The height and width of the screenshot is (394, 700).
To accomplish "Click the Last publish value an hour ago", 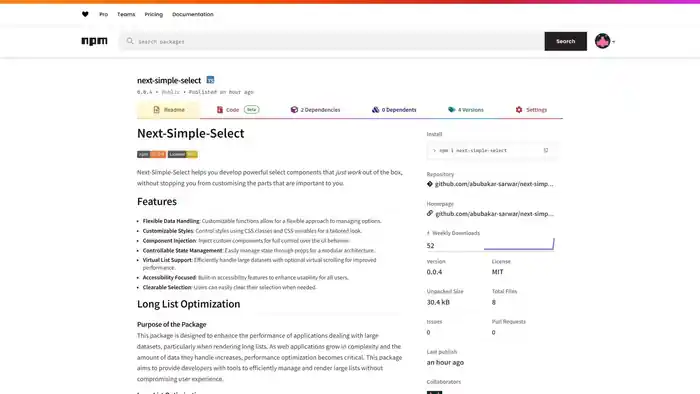I will pos(445,362).
